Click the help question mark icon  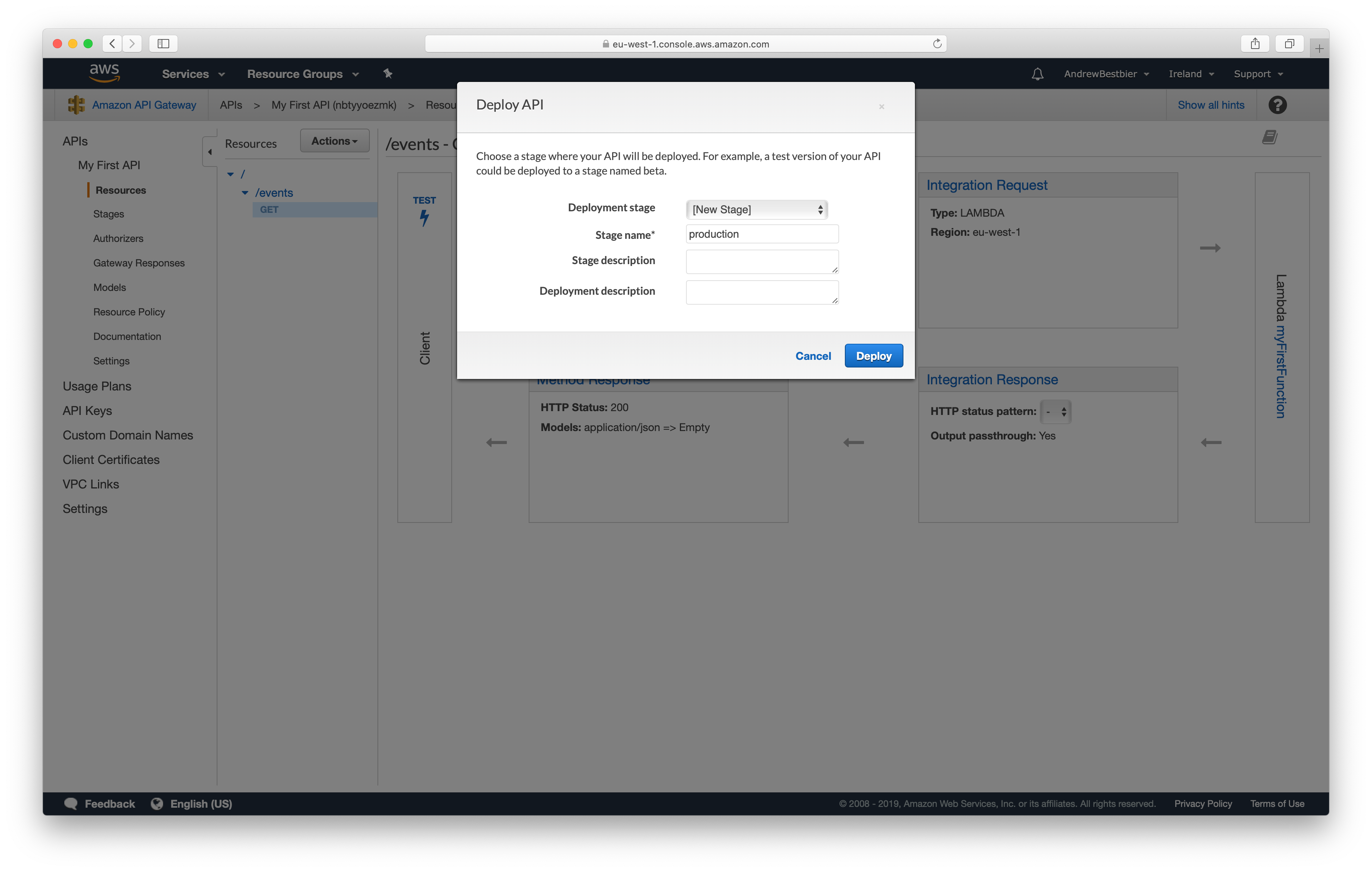click(1277, 105)
